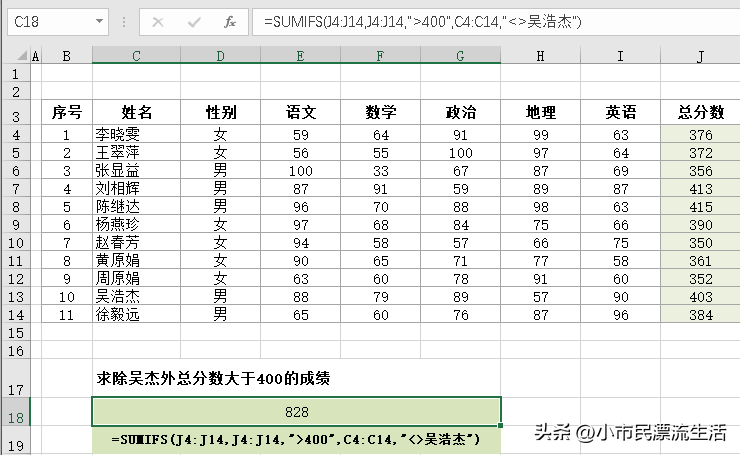Click 李晓雯's 地理 score 99
The width and height of the screenshot is (740, 455).
click(540, 135)
